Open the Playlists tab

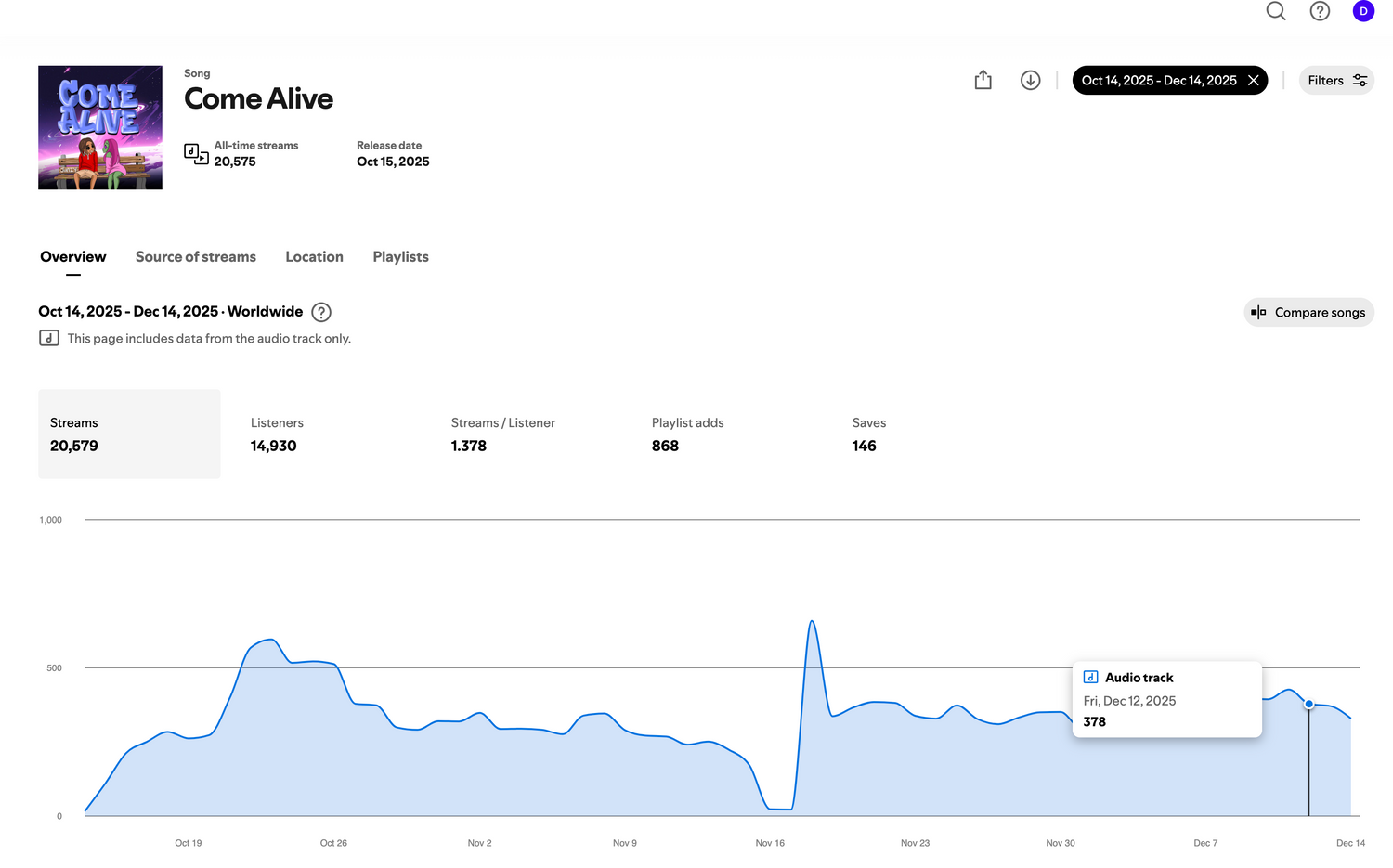pos(400,257)
